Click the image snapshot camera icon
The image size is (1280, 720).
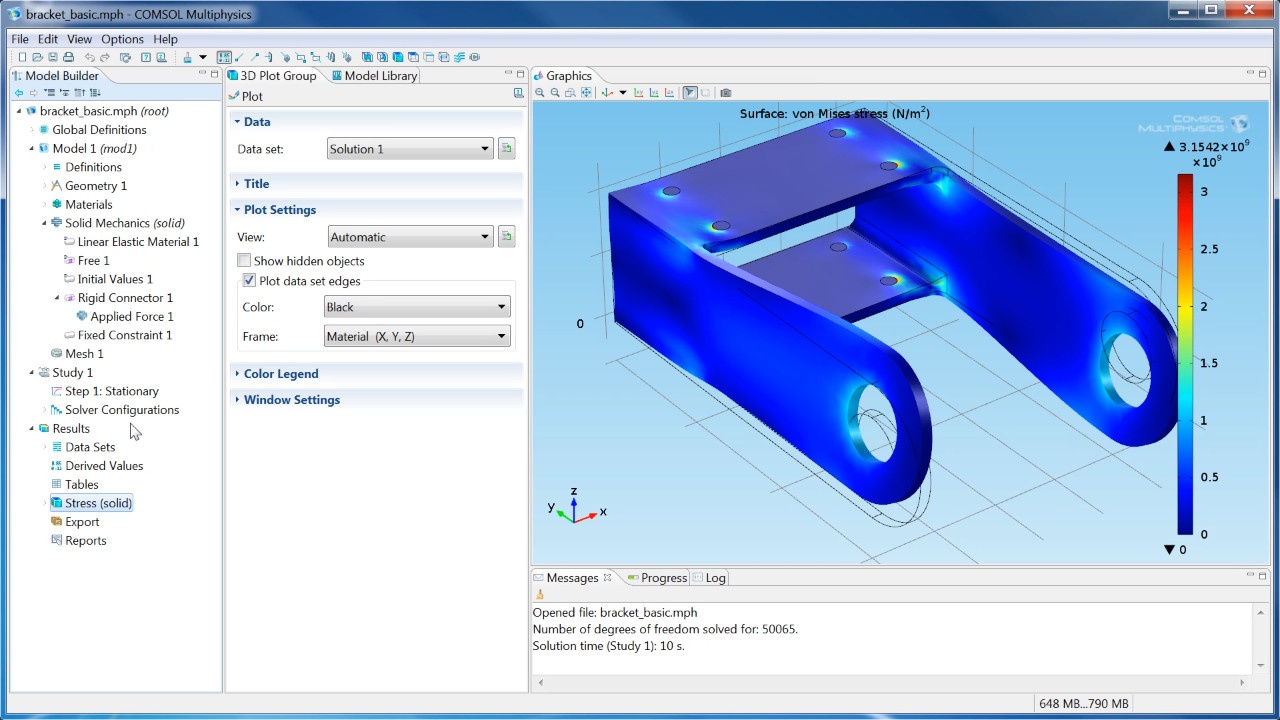(x=726, y=92)
